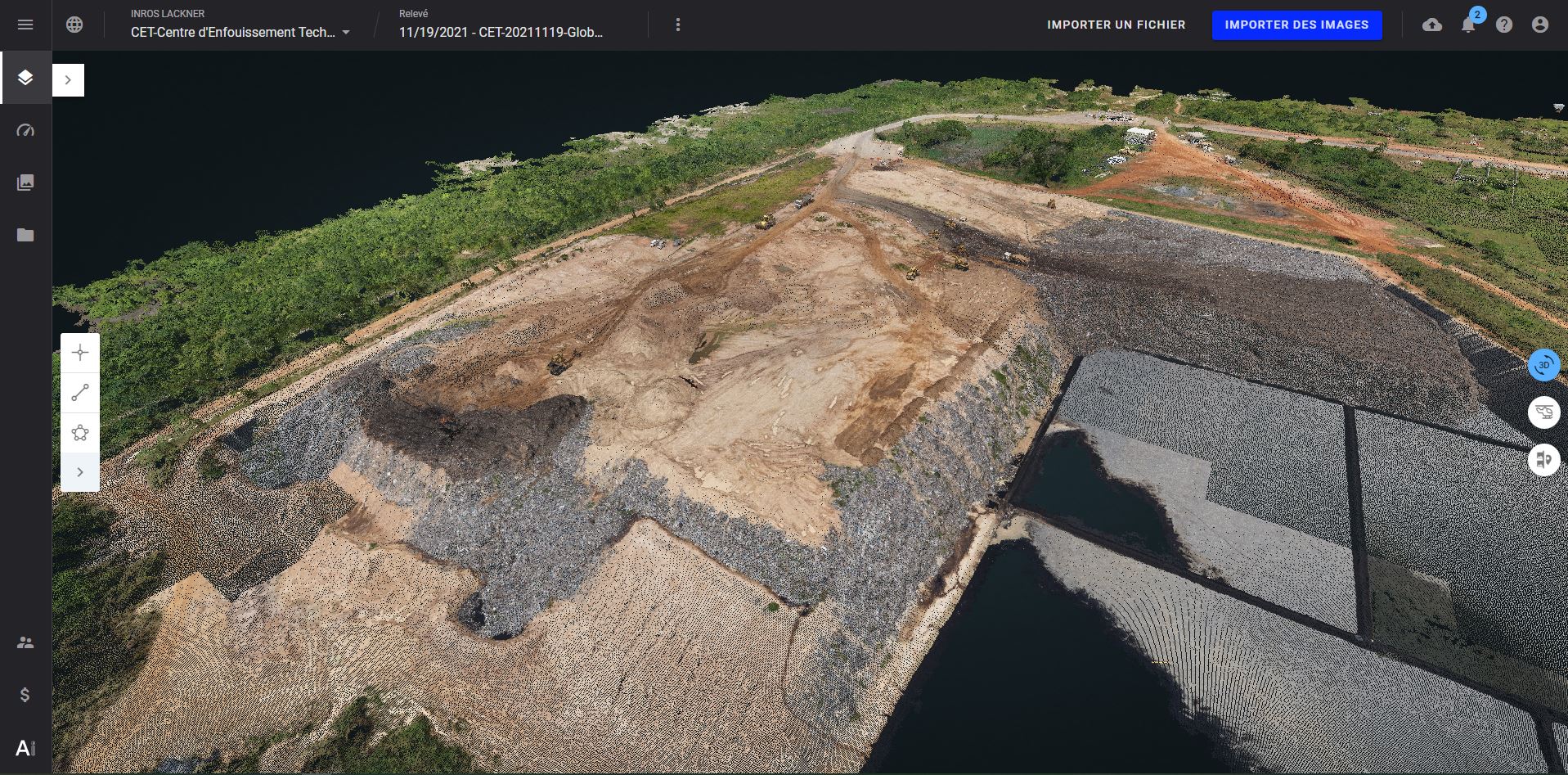Open the three-dot survey options menu
Viewport: 1568px width, 775px height.
(677, 25)
